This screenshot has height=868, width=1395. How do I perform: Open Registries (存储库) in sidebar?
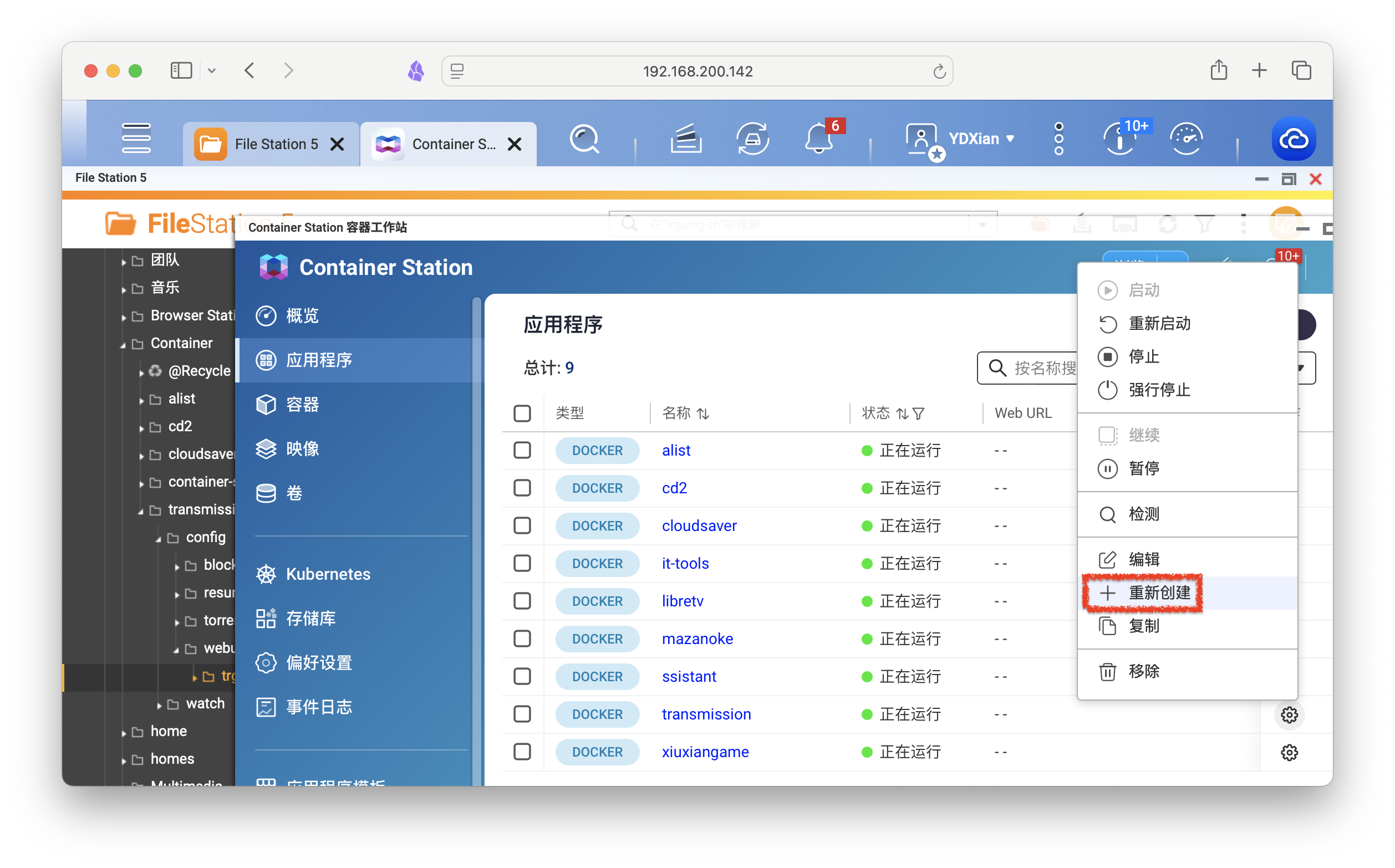(x=360, y=618)
